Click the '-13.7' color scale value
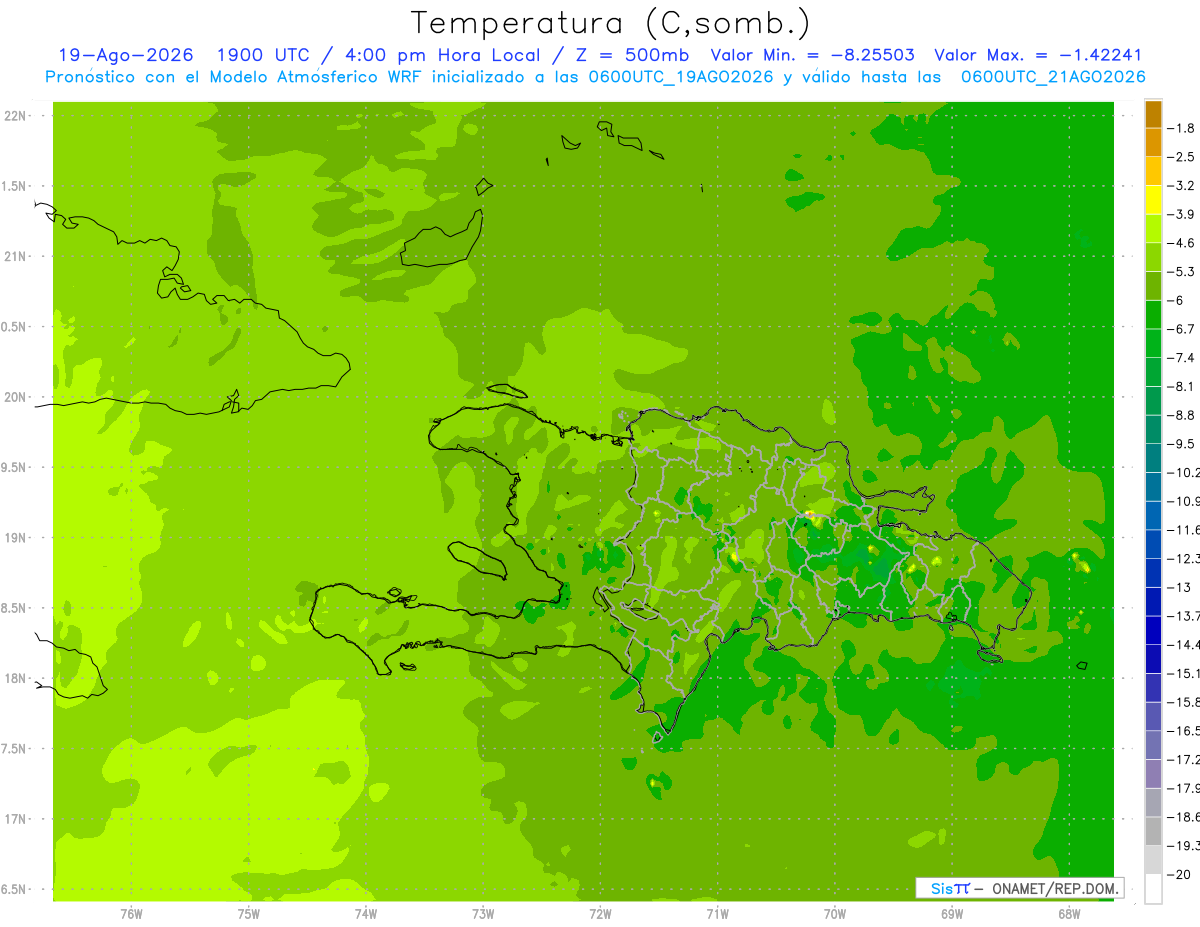 [x=1183, y=615]
